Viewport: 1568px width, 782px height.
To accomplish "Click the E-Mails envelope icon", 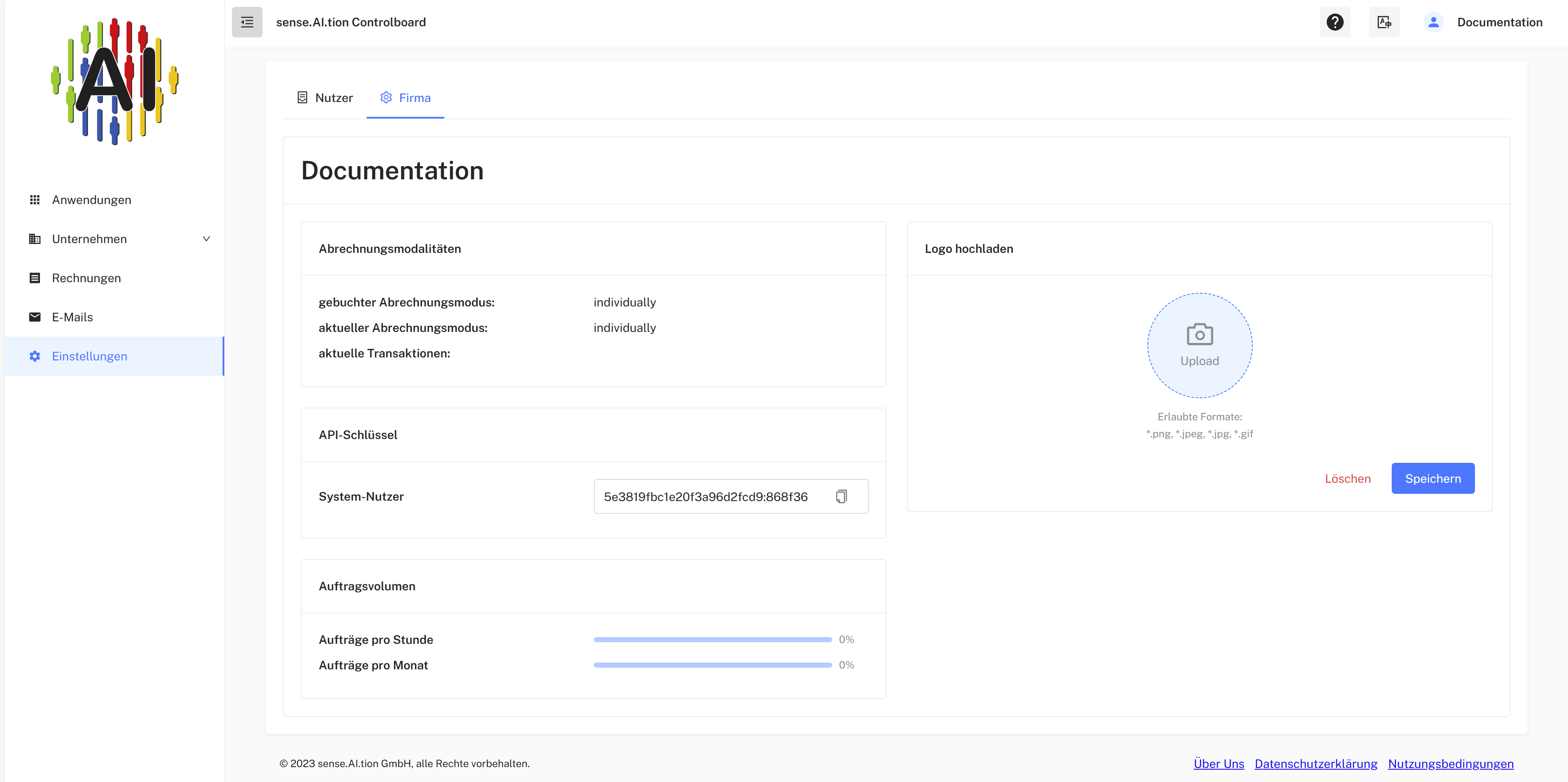I will 35,317.
